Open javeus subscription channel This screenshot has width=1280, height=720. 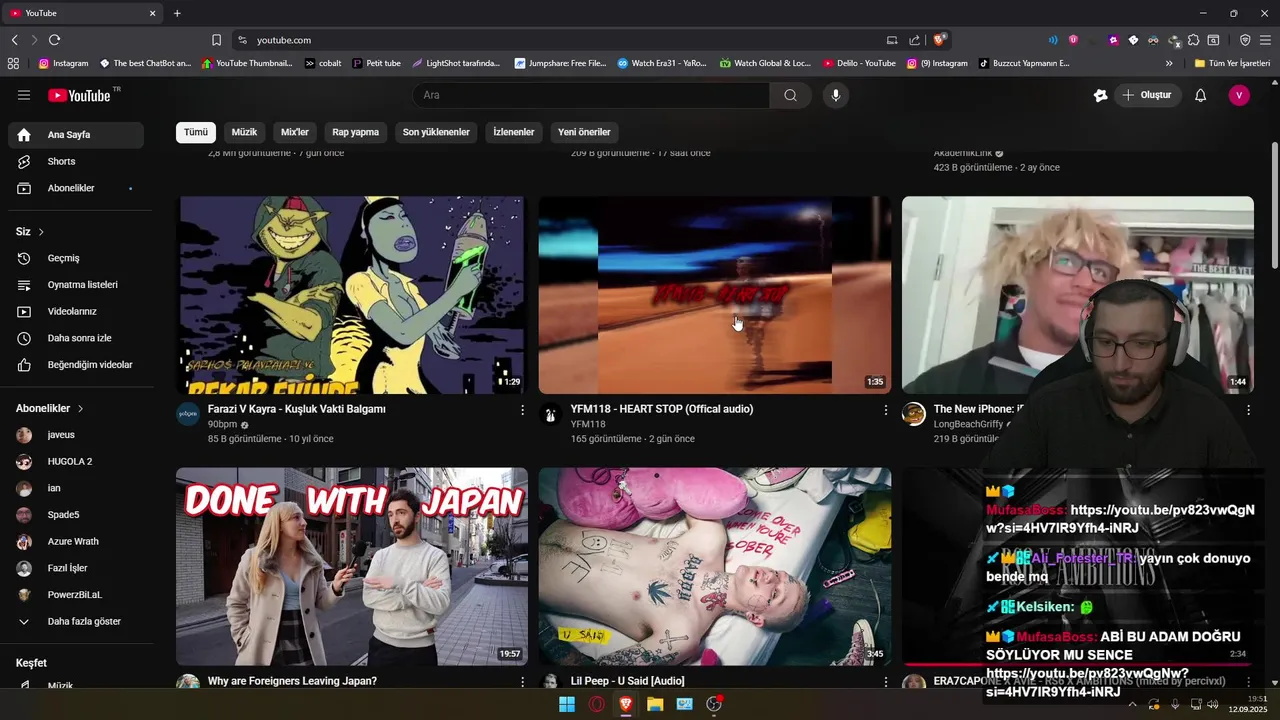click(x=76, y=435)
